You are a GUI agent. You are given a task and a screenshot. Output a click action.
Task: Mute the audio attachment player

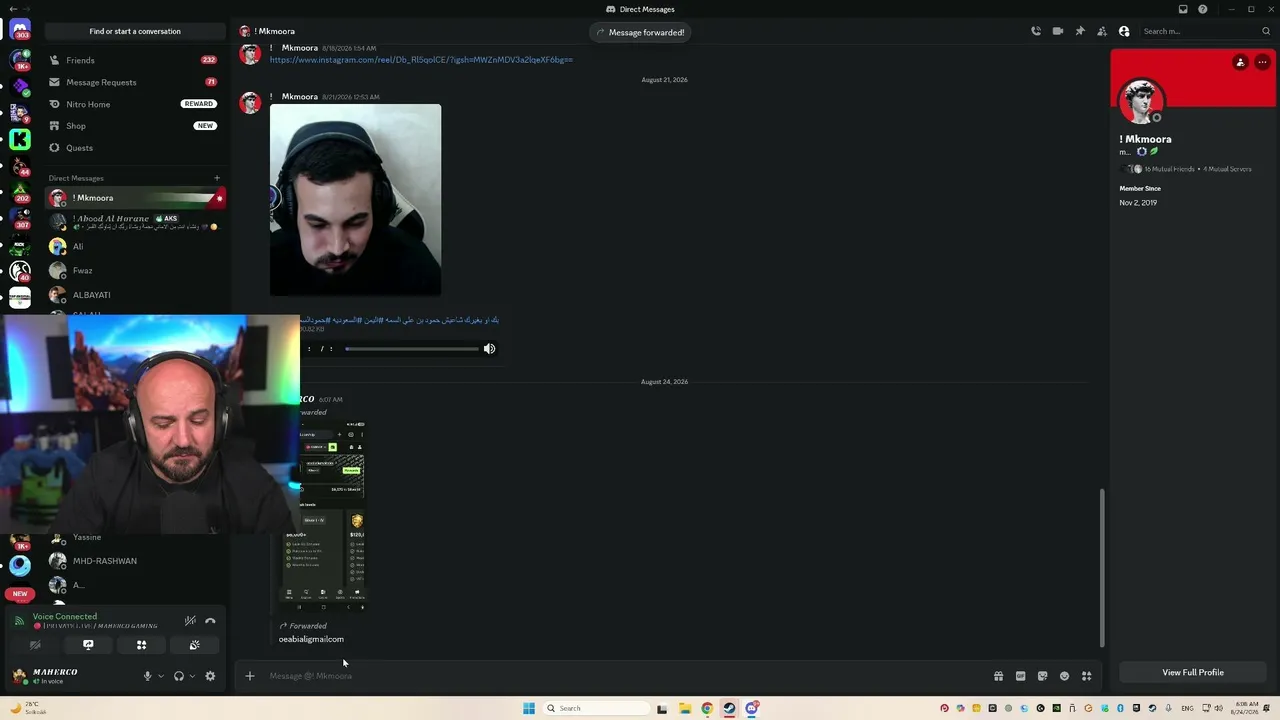point(489,348)
